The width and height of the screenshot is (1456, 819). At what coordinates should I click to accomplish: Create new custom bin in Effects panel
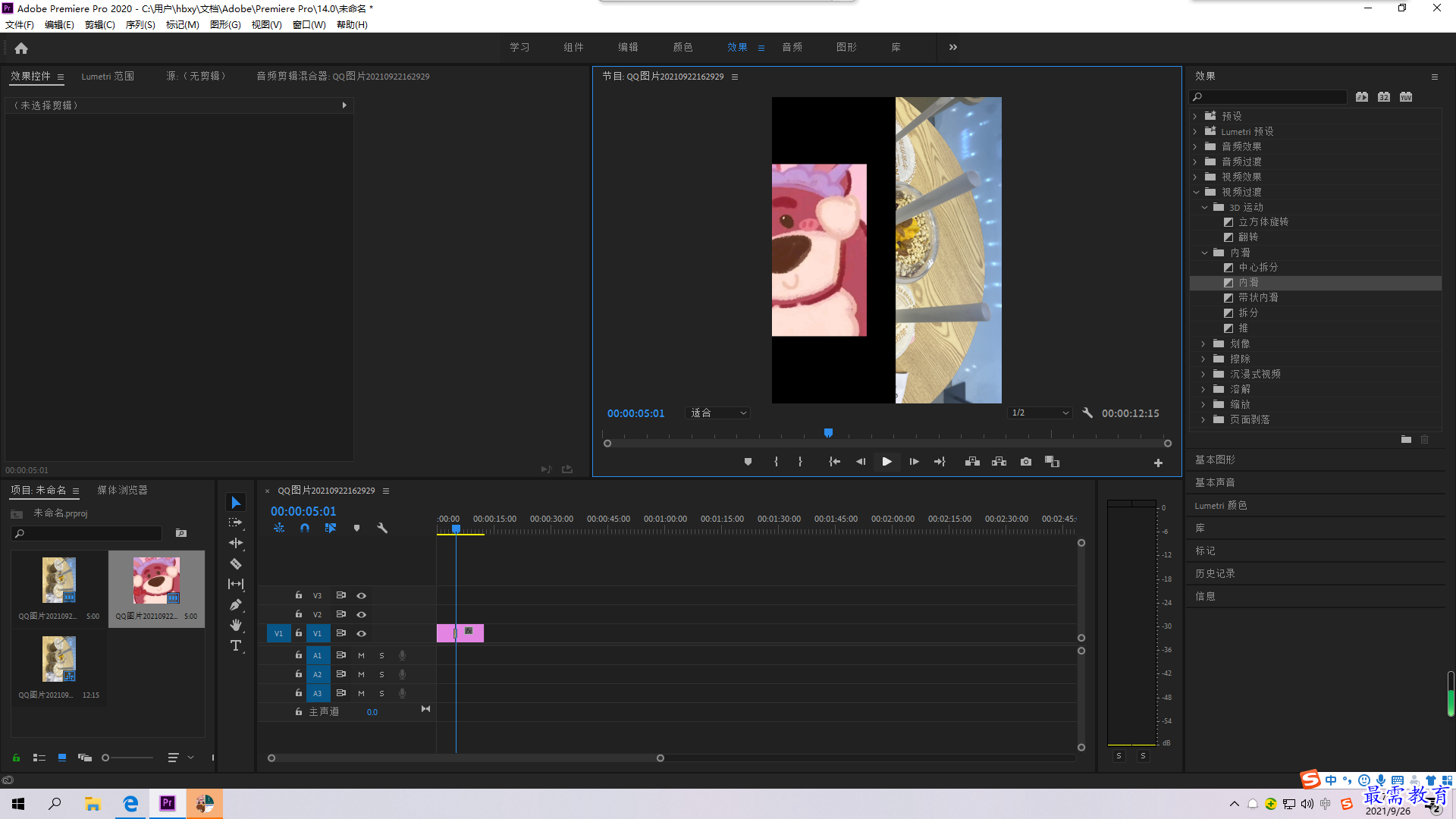coord(1406,440)
